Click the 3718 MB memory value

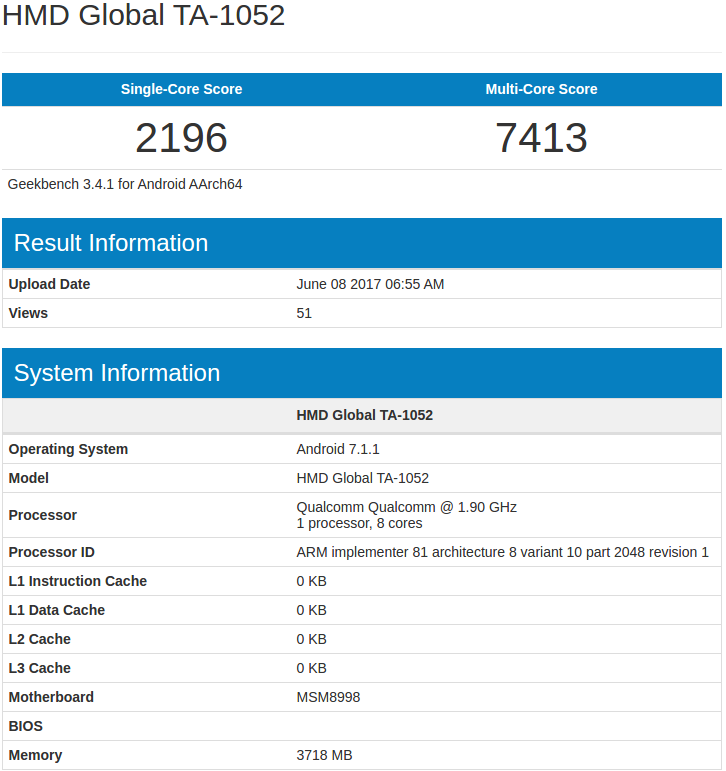coord(324,755)
